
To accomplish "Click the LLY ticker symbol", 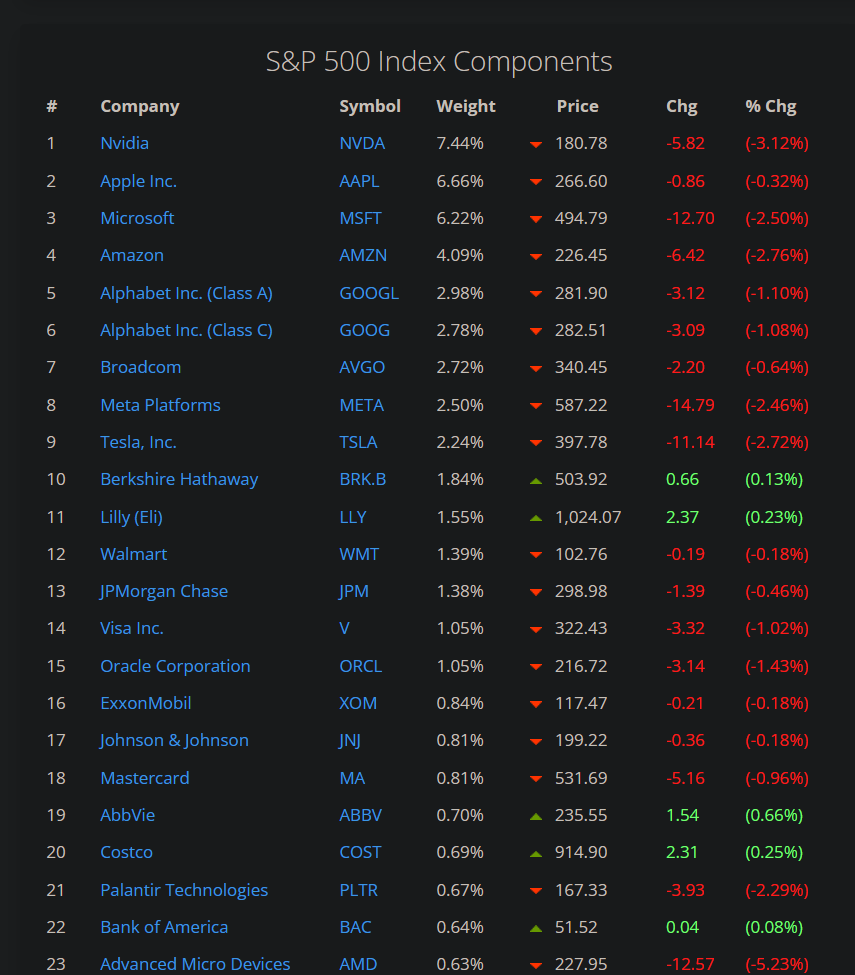I will coord(353,517).
